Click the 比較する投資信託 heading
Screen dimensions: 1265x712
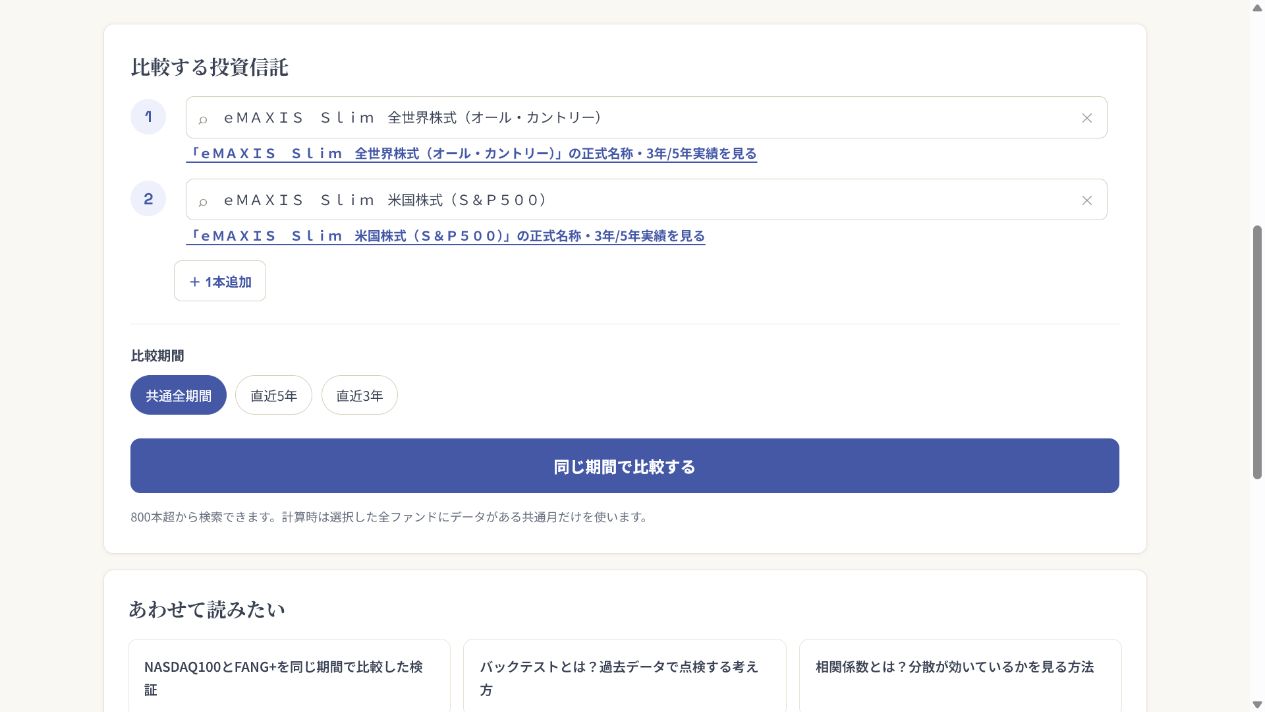coord(209,67)
